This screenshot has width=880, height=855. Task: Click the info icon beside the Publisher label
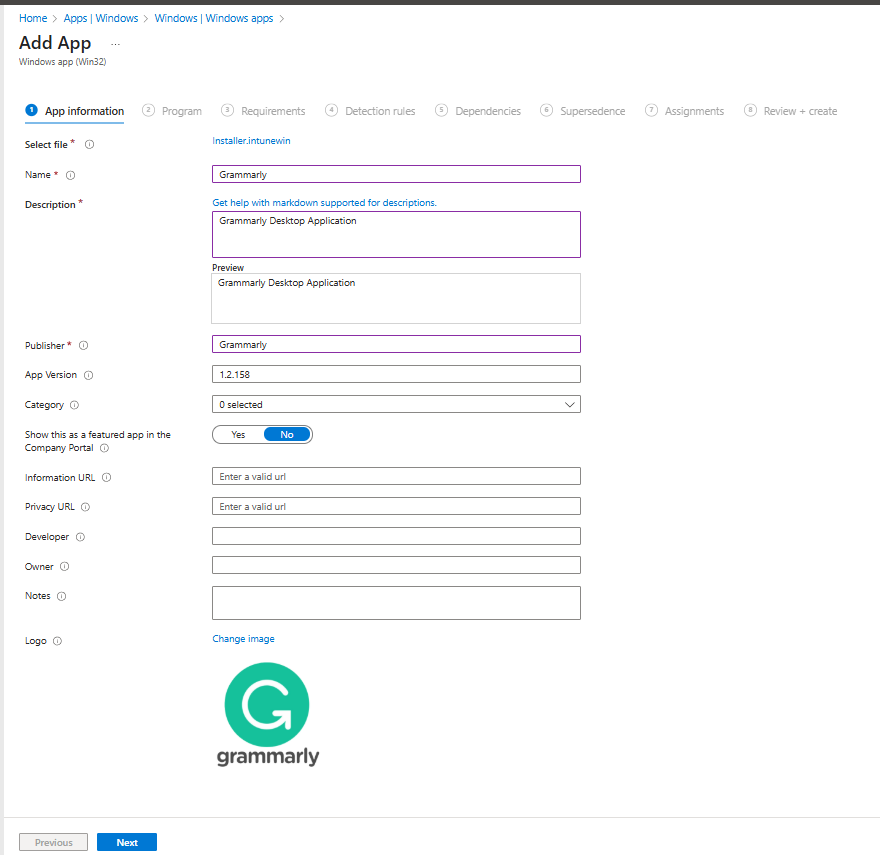pos(84,346)
